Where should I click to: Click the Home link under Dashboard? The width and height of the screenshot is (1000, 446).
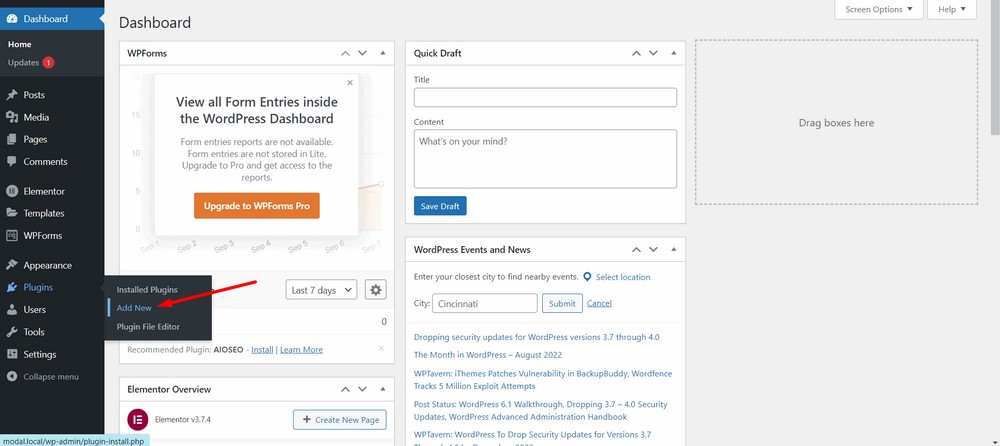(20, 44)
